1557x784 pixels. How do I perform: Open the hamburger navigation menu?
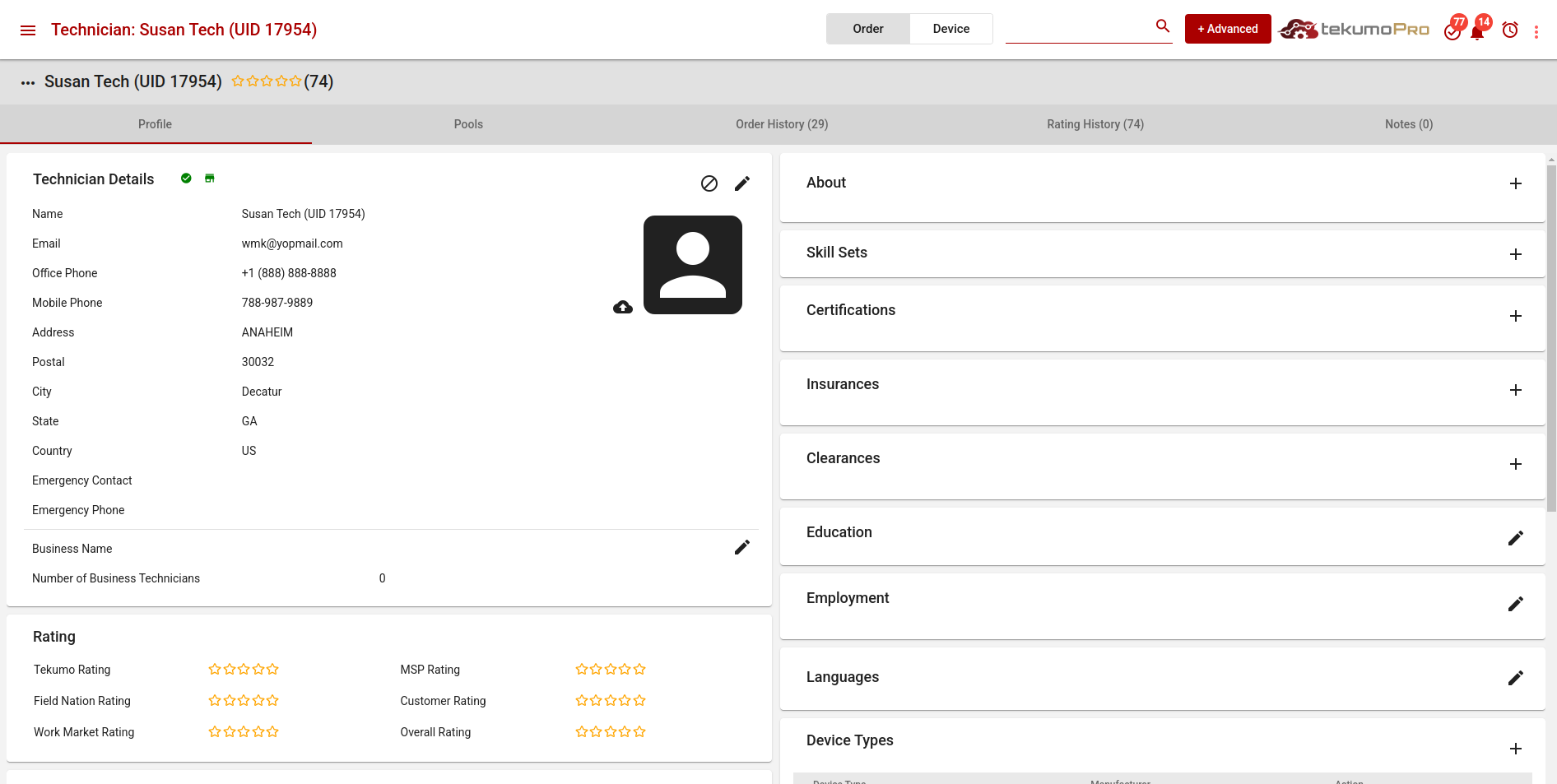click(x=28, y=30)
